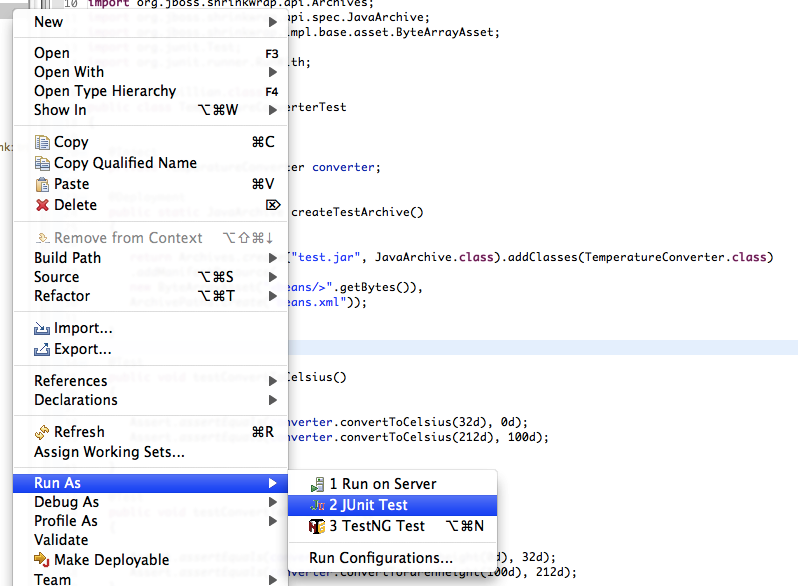Click the Copy icon in context menu

pyautogui.click(x=42, y=142)
